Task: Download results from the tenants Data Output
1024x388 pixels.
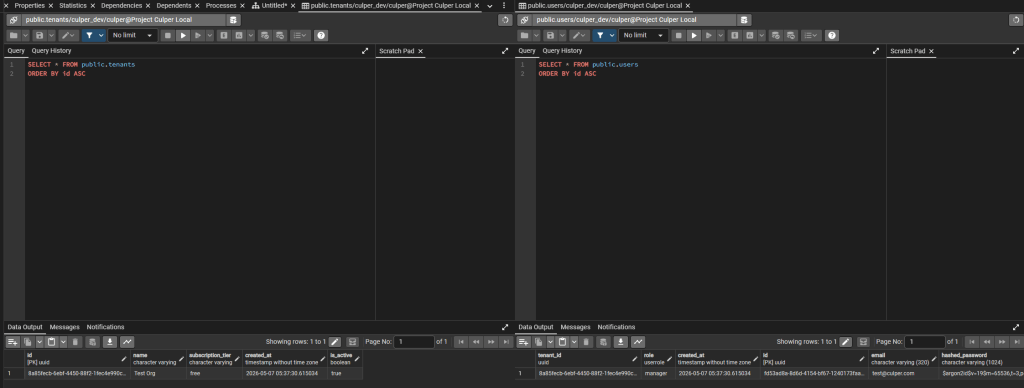Action: (110, 342)
